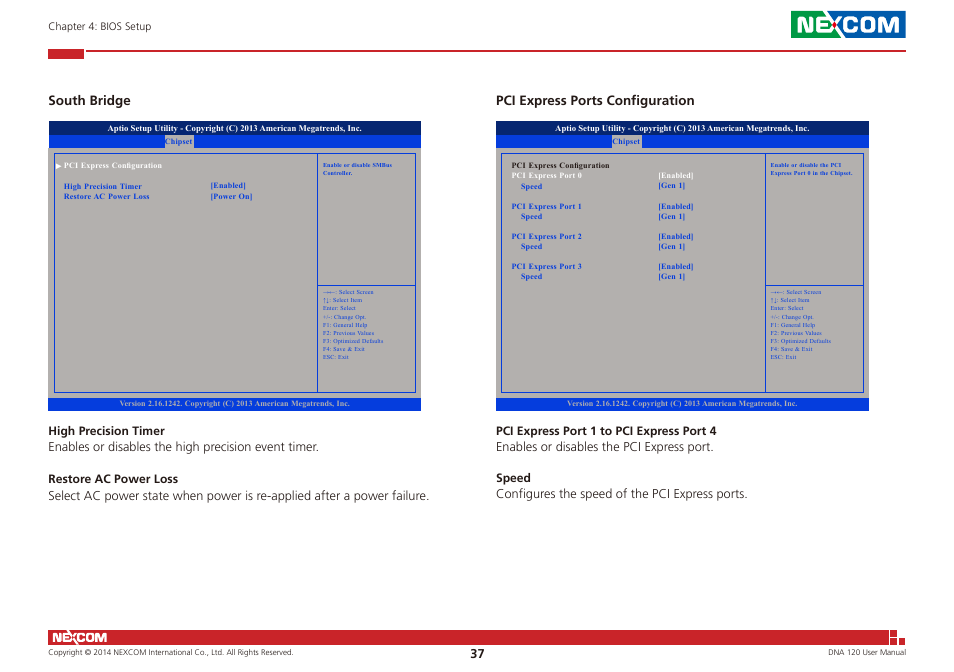Select High Precision Timer option
The width and height of the screenshot is (954, 672).
[103, 186]
